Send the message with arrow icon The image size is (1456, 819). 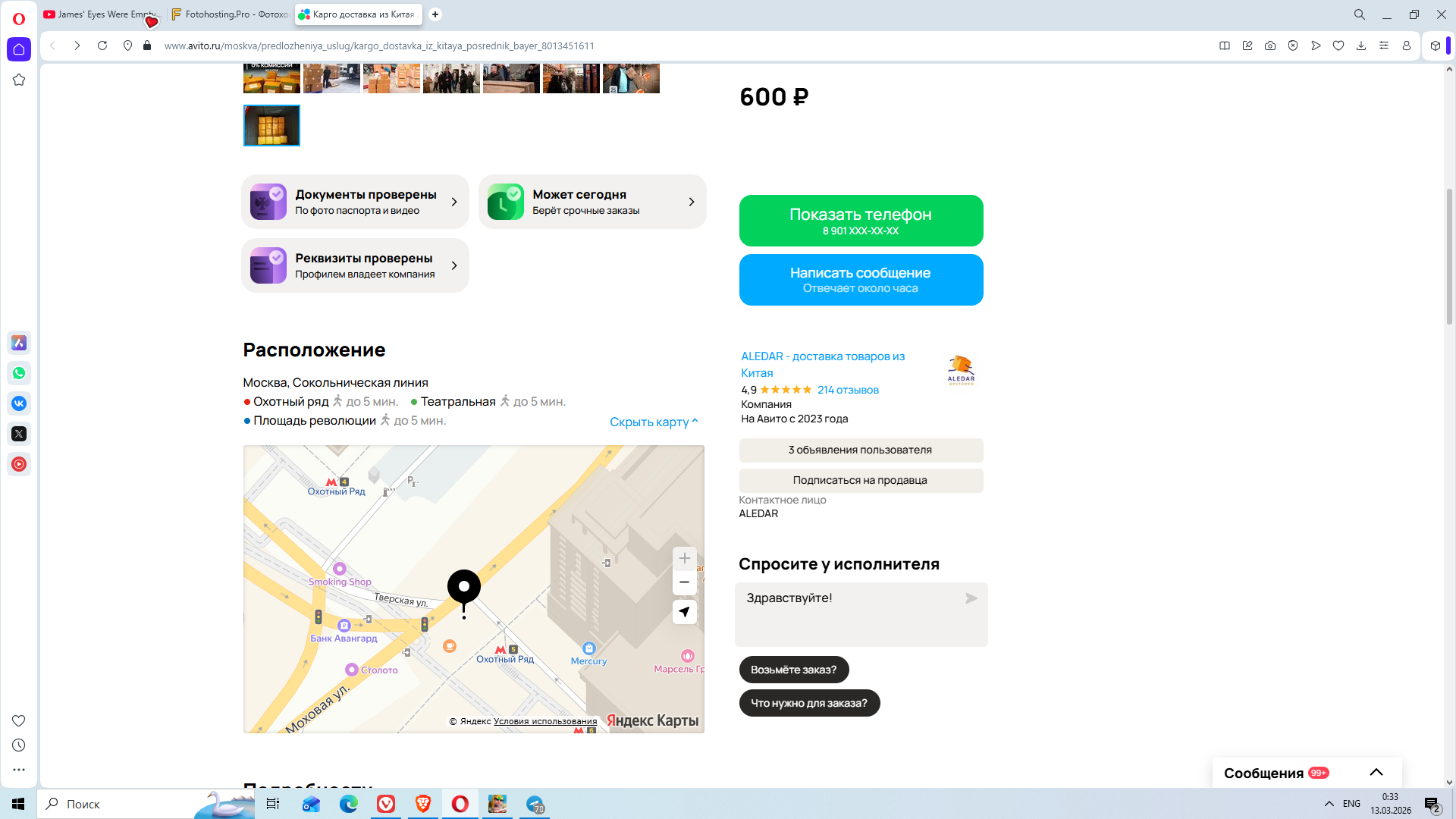(971, 598)
